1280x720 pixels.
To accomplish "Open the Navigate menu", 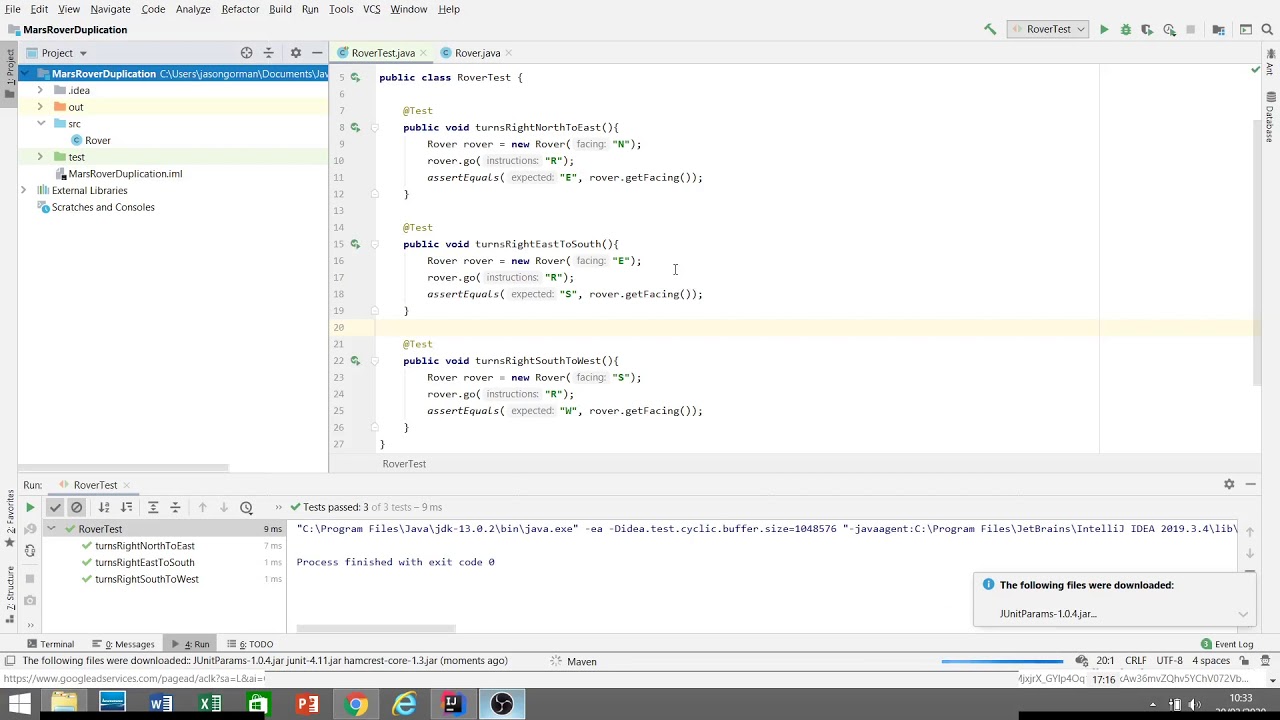I will click(x=110, y=9).
